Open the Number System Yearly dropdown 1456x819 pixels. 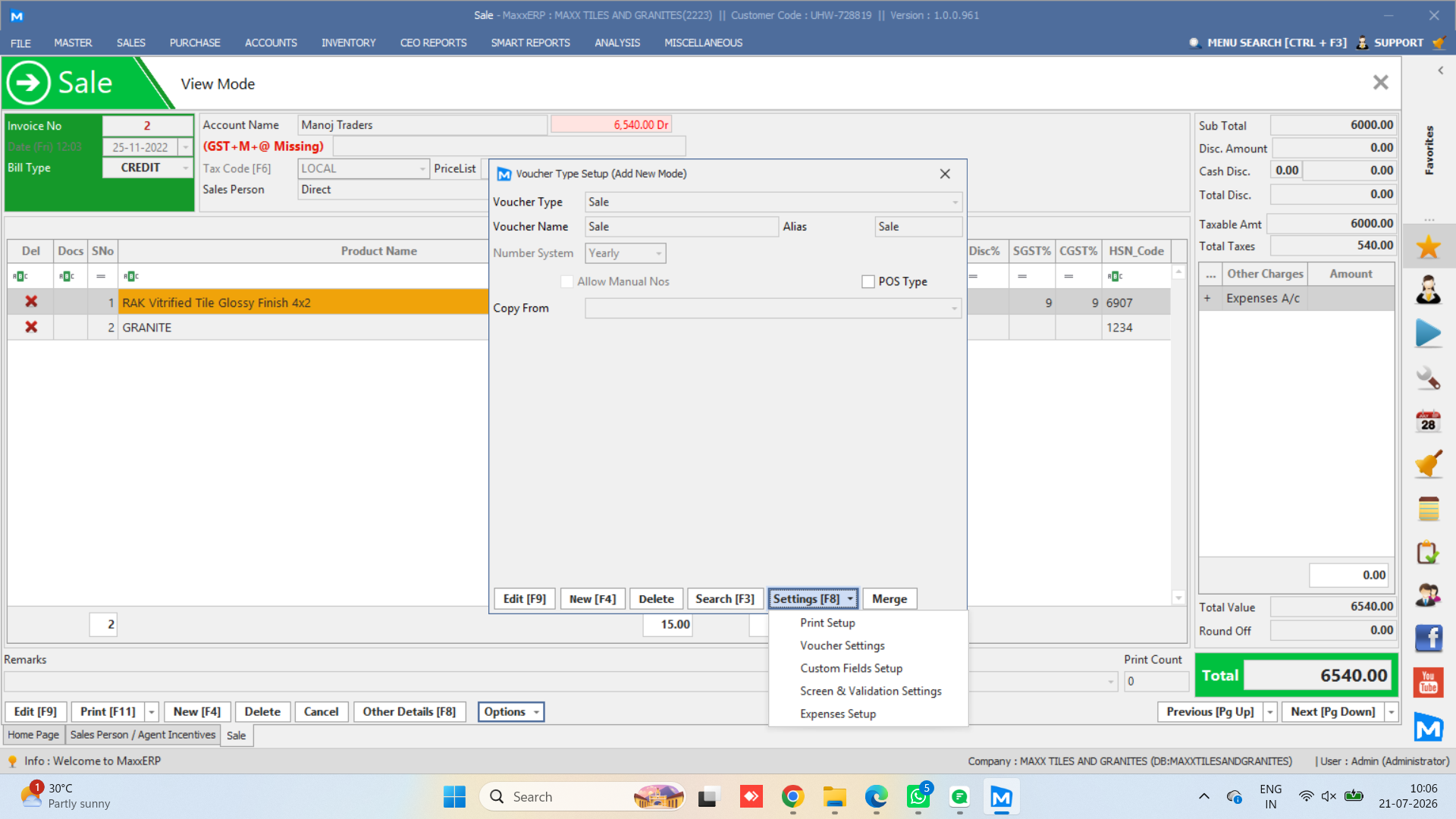point(658,253)
